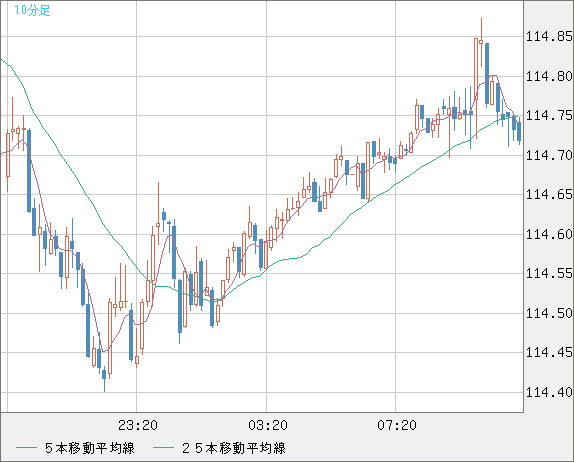
Task: Click the 114.65 price axis label
Action: 549,194
